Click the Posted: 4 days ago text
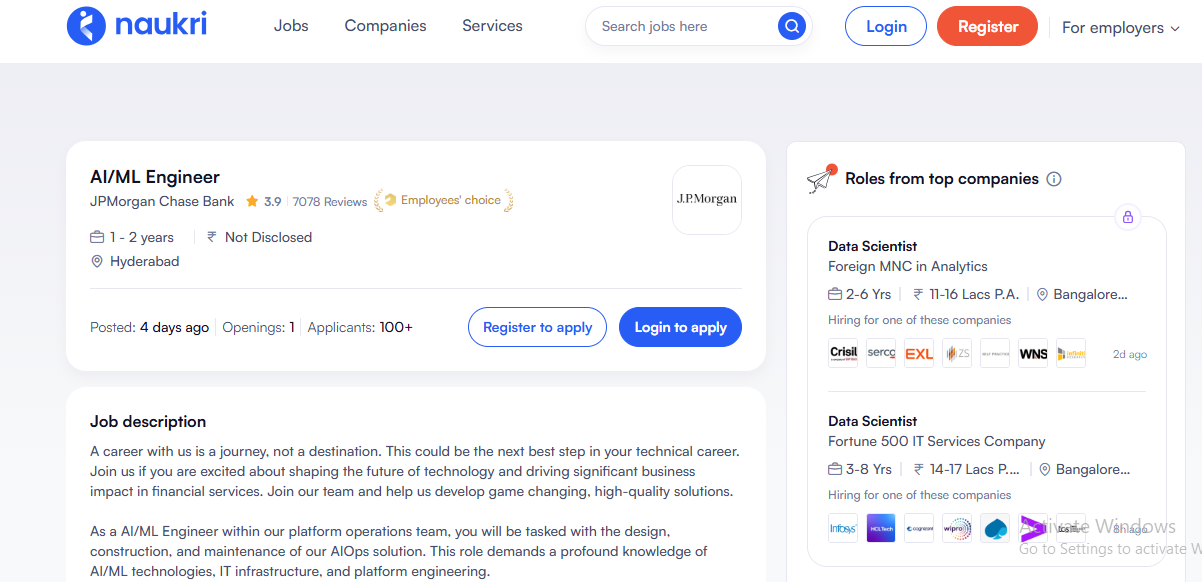Viewport: 1202px width, 582px height. click(150, 327)
